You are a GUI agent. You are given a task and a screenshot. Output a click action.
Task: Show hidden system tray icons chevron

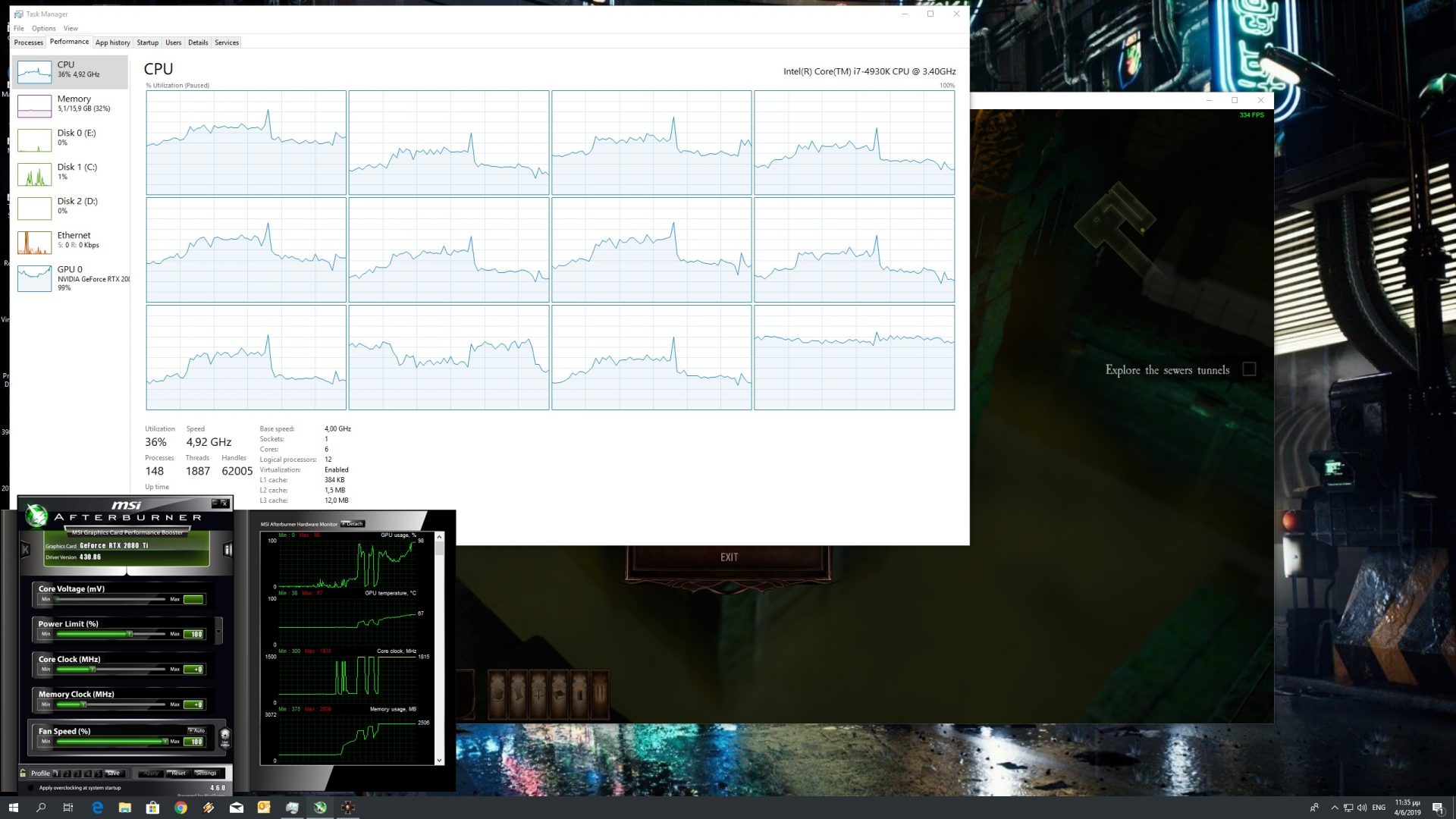[x=1334, y=808]
